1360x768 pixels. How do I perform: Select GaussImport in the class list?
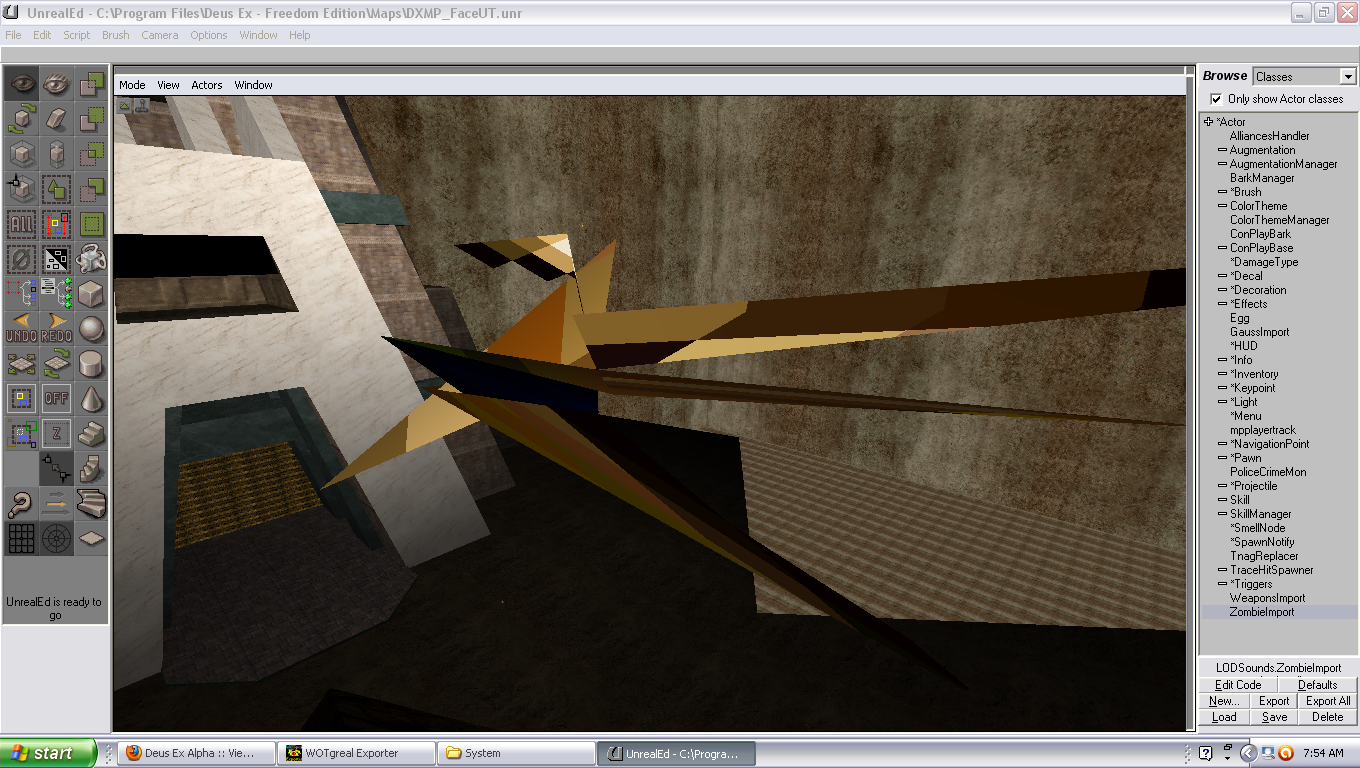(1260, 332)
